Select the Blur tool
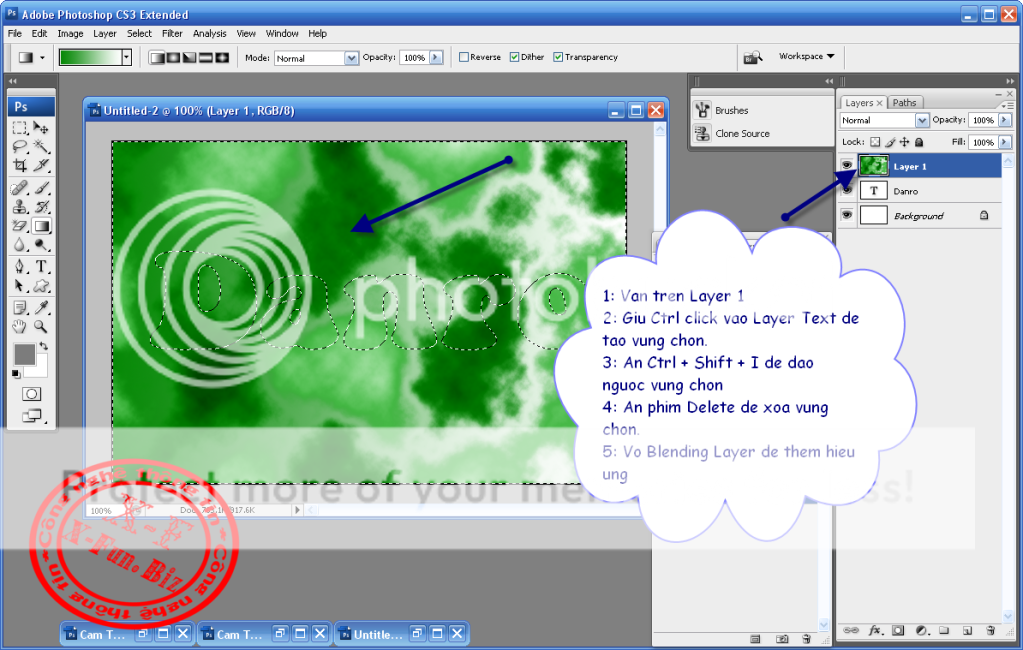This screenshot has width=1023, height=650. coord(20,245)
